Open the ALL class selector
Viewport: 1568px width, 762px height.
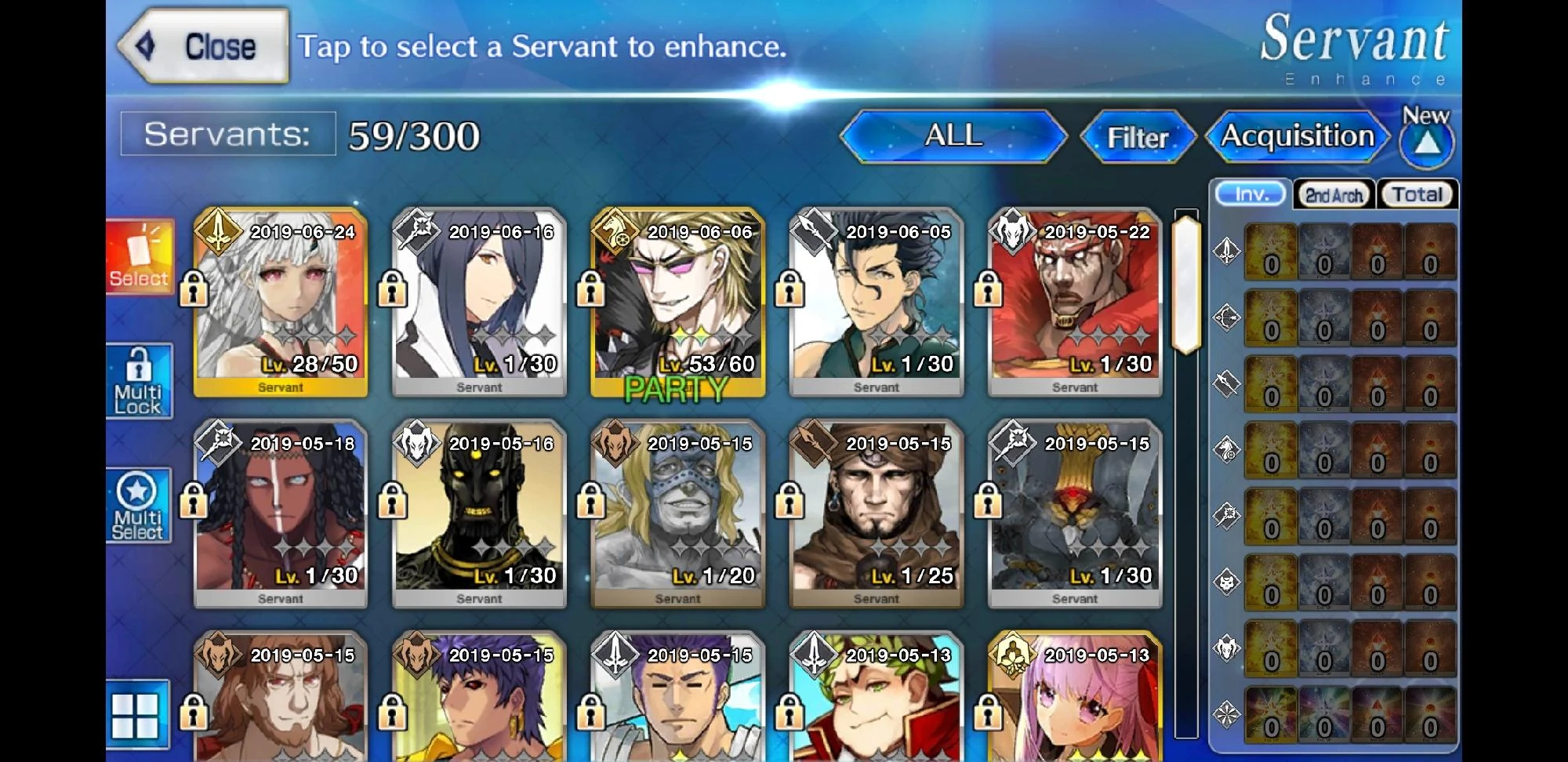(x=953, y=136)
